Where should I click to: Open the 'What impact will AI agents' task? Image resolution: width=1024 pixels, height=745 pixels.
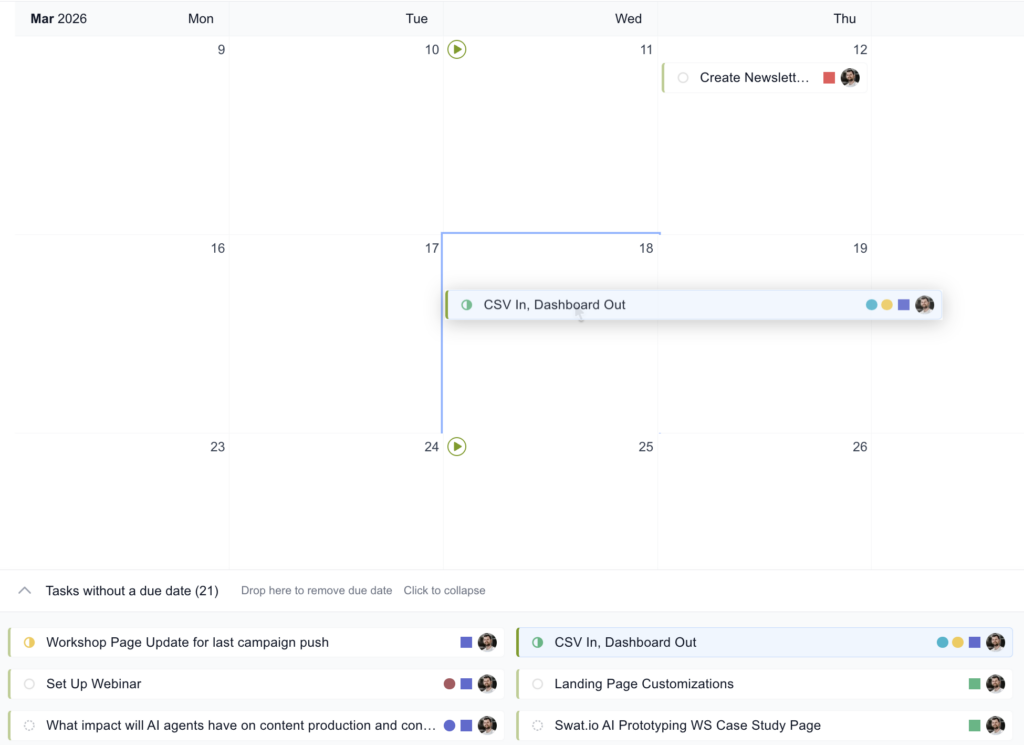click(x=240, y=726)
